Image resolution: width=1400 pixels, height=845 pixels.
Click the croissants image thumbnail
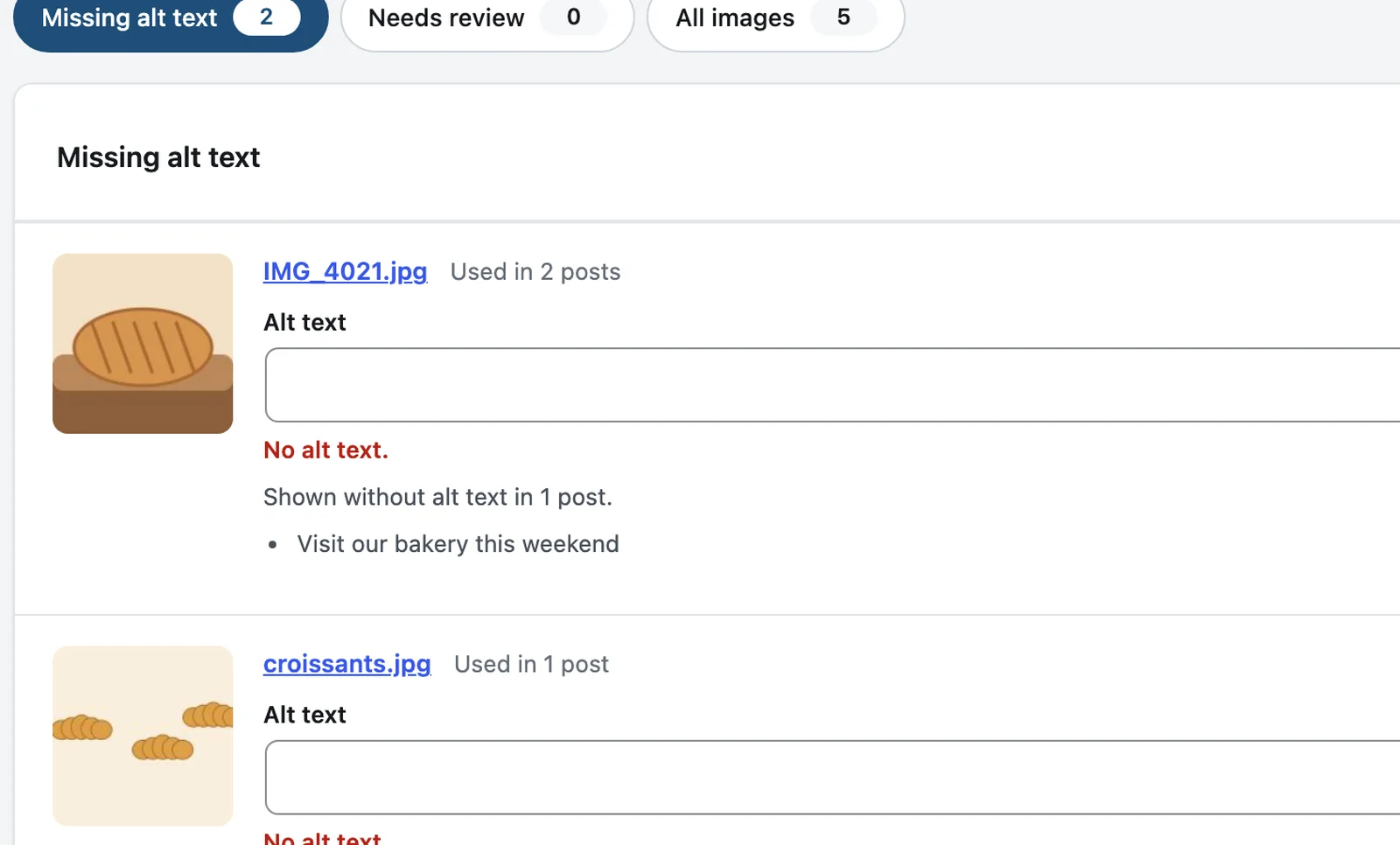coord(143,737)
